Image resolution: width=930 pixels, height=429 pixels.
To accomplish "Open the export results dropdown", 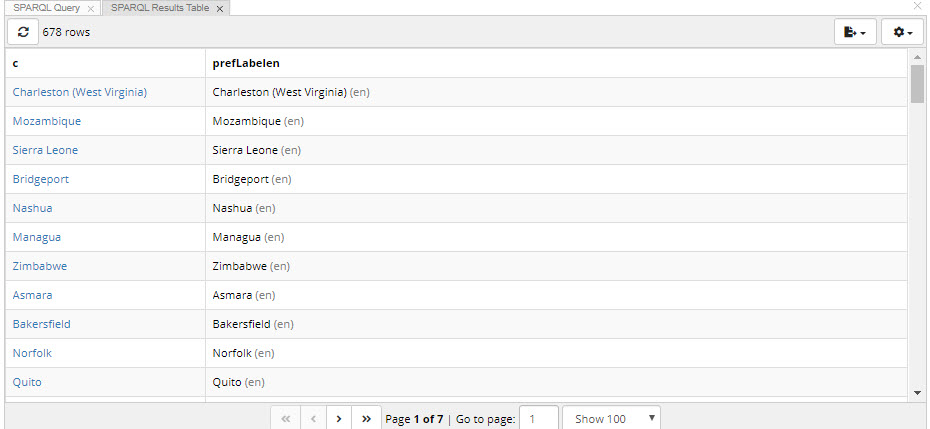I will [854, 32].
